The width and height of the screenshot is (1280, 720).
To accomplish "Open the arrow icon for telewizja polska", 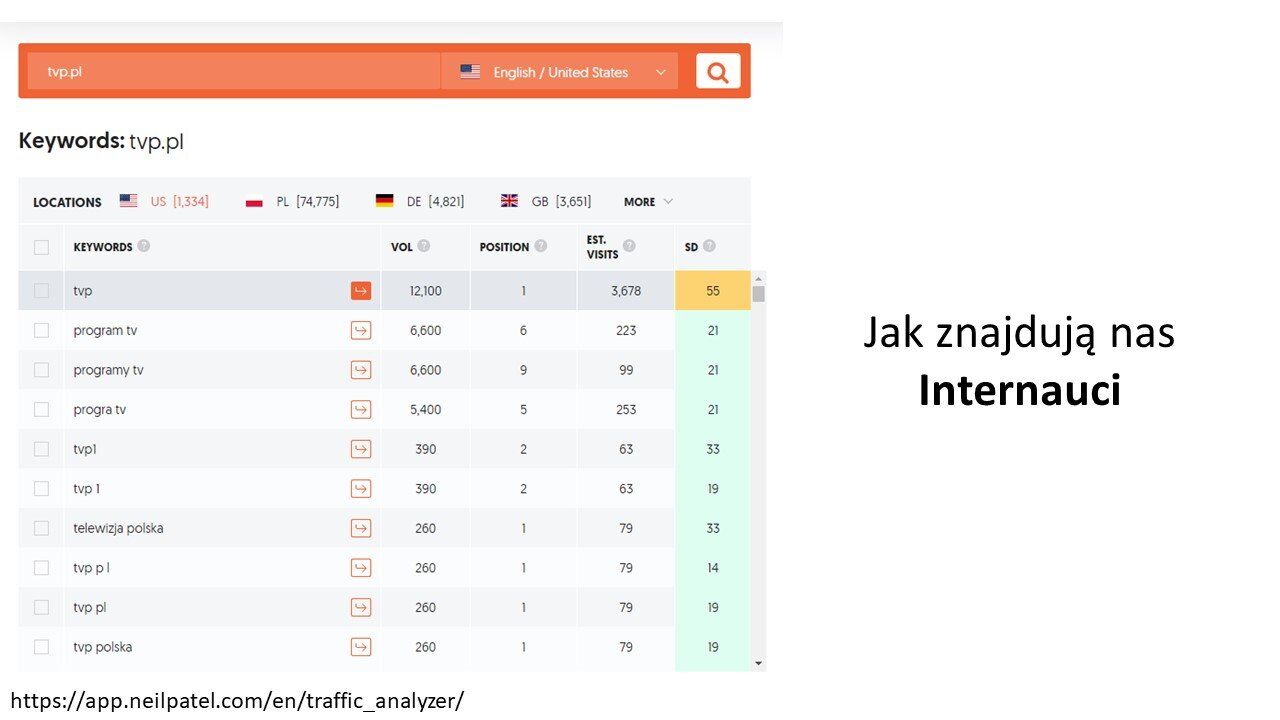I will coord(361,528).
